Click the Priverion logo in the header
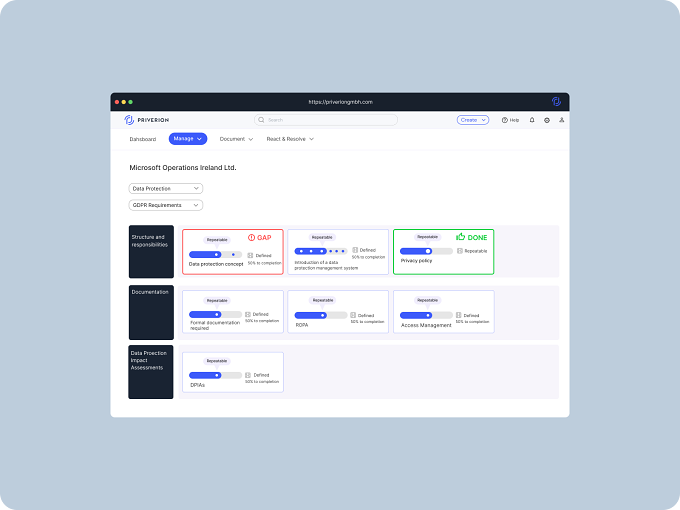 tap(147, 120)
